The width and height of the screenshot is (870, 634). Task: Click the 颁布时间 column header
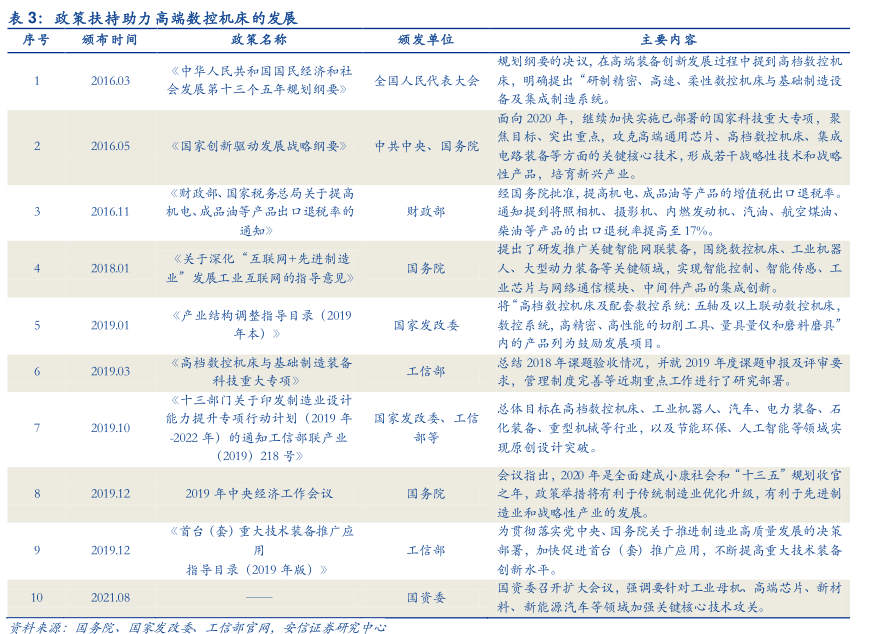(x=110, y=39)
